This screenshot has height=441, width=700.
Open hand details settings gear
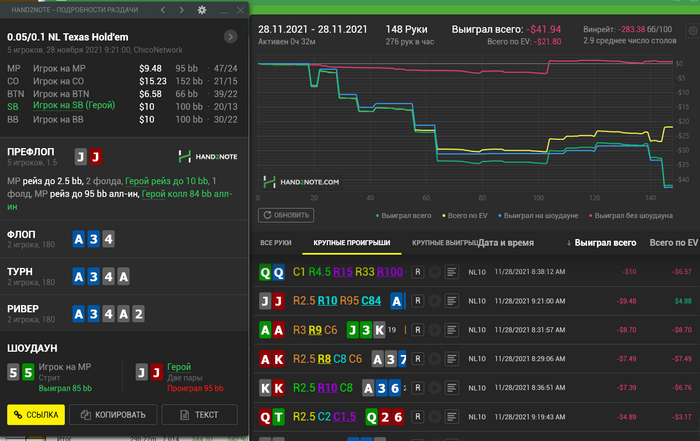[201, 9]
